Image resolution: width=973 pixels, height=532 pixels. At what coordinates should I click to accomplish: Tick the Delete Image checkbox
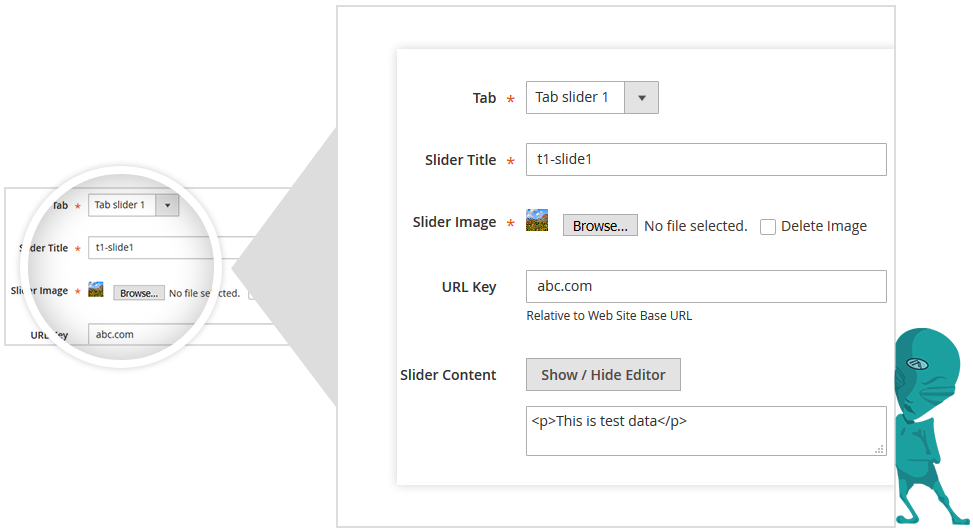(x=768, y=227)
